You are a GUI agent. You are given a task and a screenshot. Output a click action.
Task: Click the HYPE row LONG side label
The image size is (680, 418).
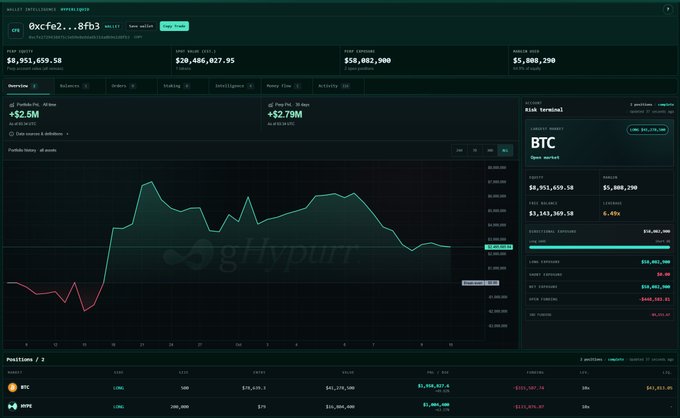click(x=118, y=407)
